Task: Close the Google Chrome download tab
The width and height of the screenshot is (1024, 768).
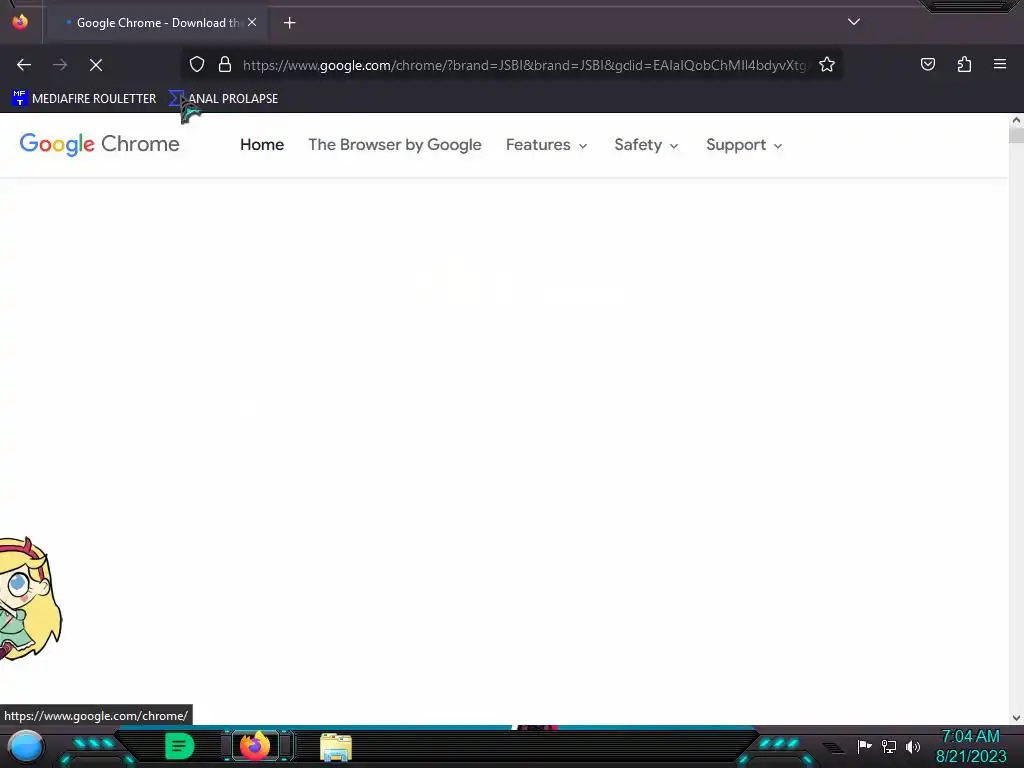Action: coord(252,22)
